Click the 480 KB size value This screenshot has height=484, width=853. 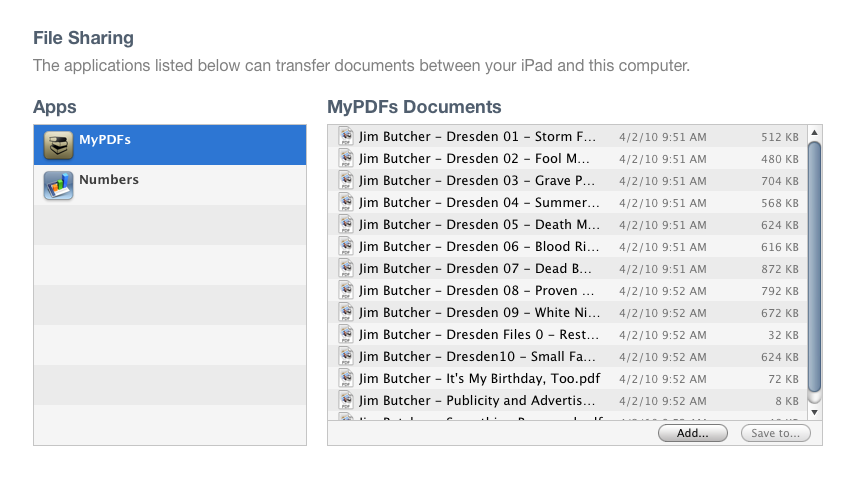(780, 159)
